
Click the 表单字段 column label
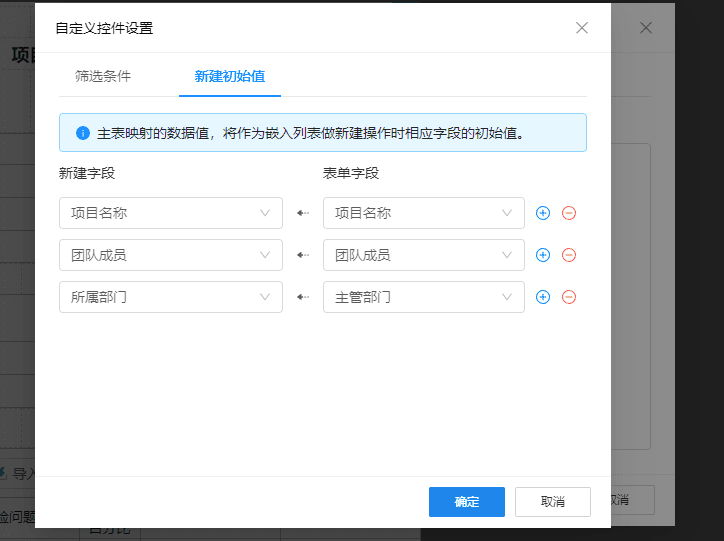pos(351,173)
